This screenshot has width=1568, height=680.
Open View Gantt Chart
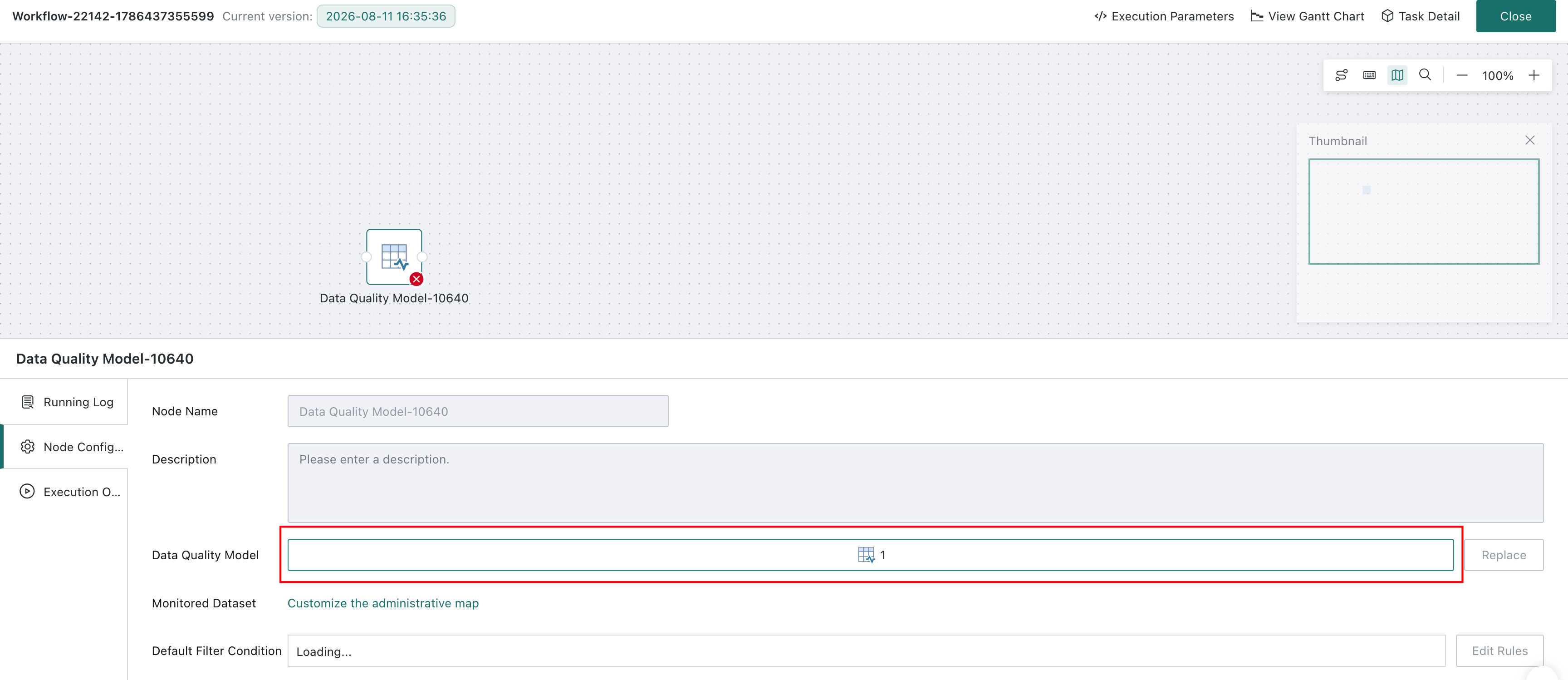click(x=1308, y=16)
